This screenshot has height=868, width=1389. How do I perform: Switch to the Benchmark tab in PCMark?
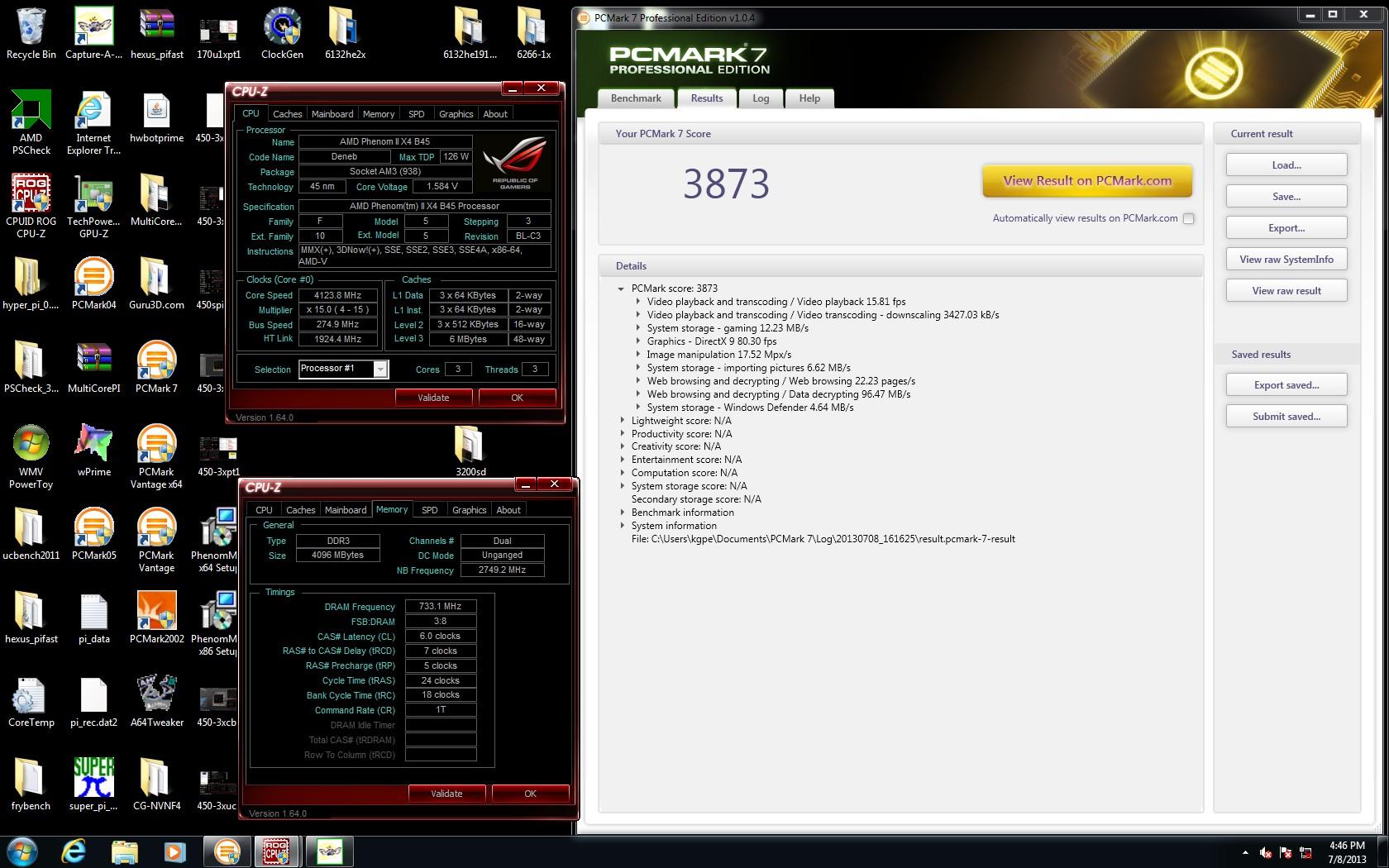coord(636,98)
